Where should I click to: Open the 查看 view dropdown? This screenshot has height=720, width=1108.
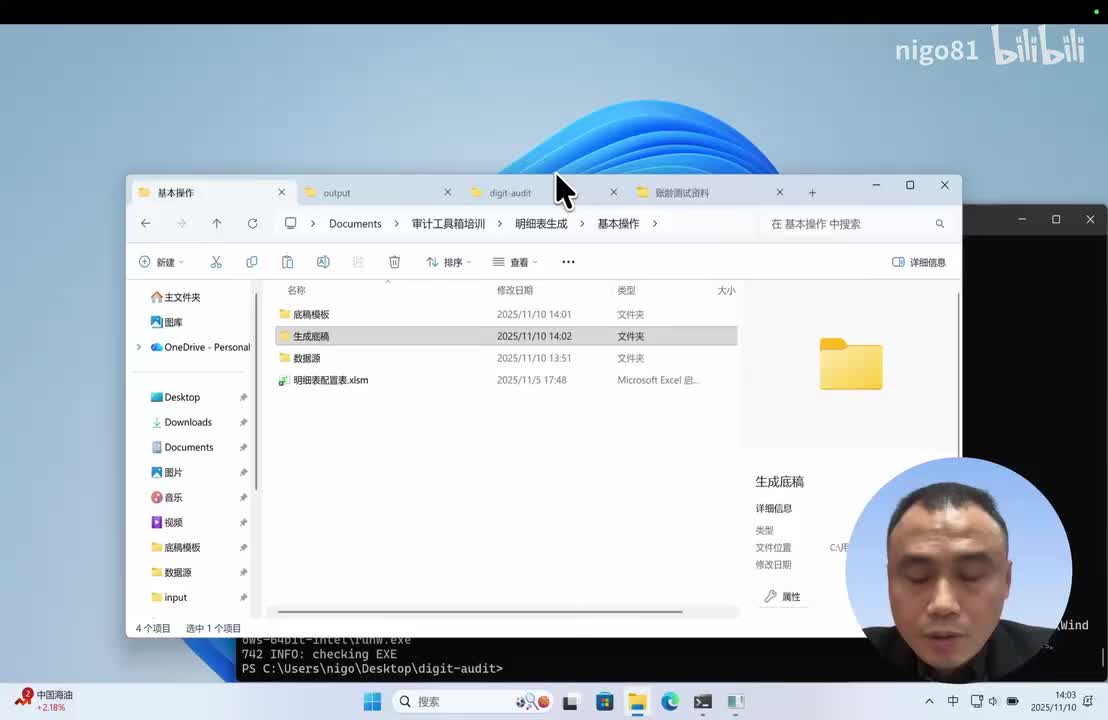click(x=515, y=262)
